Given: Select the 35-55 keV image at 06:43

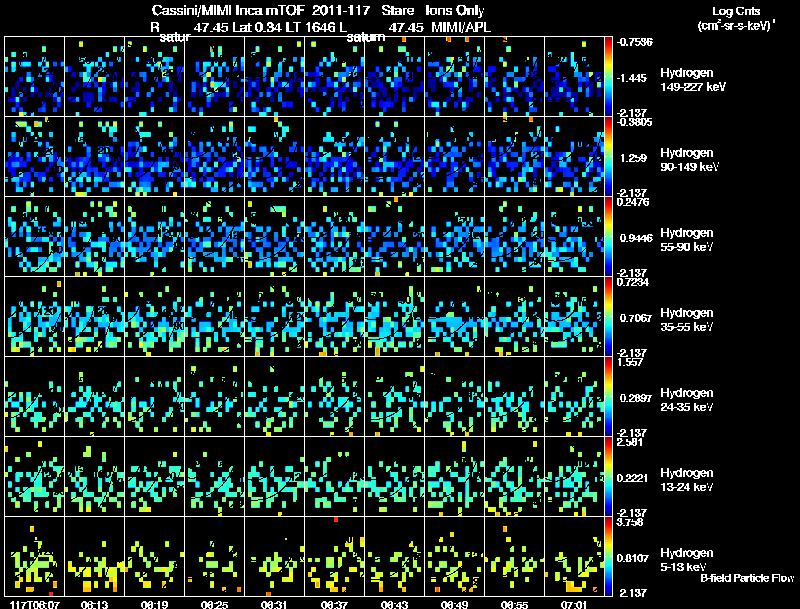Looking at the screenshot, I should tap(394, 316).
